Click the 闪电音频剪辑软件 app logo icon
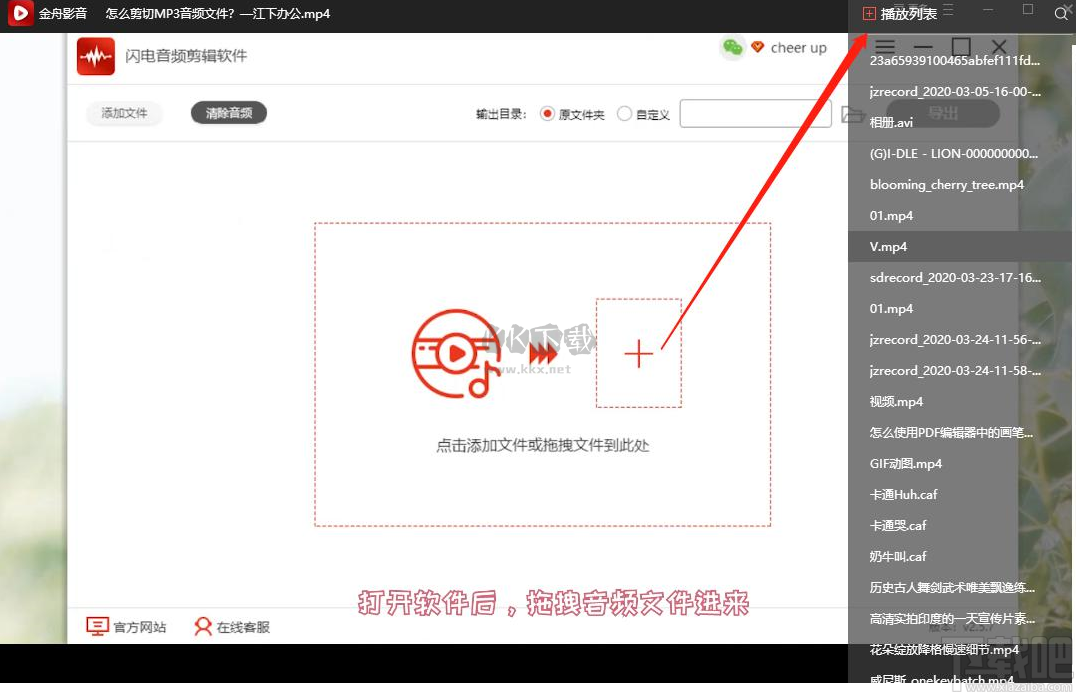Viewport: 1076px width, 692px height. click(95, 56)
